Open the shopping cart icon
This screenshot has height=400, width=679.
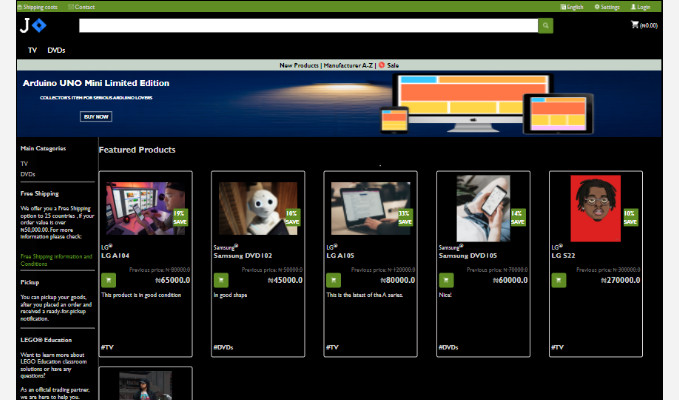[635, 25]
